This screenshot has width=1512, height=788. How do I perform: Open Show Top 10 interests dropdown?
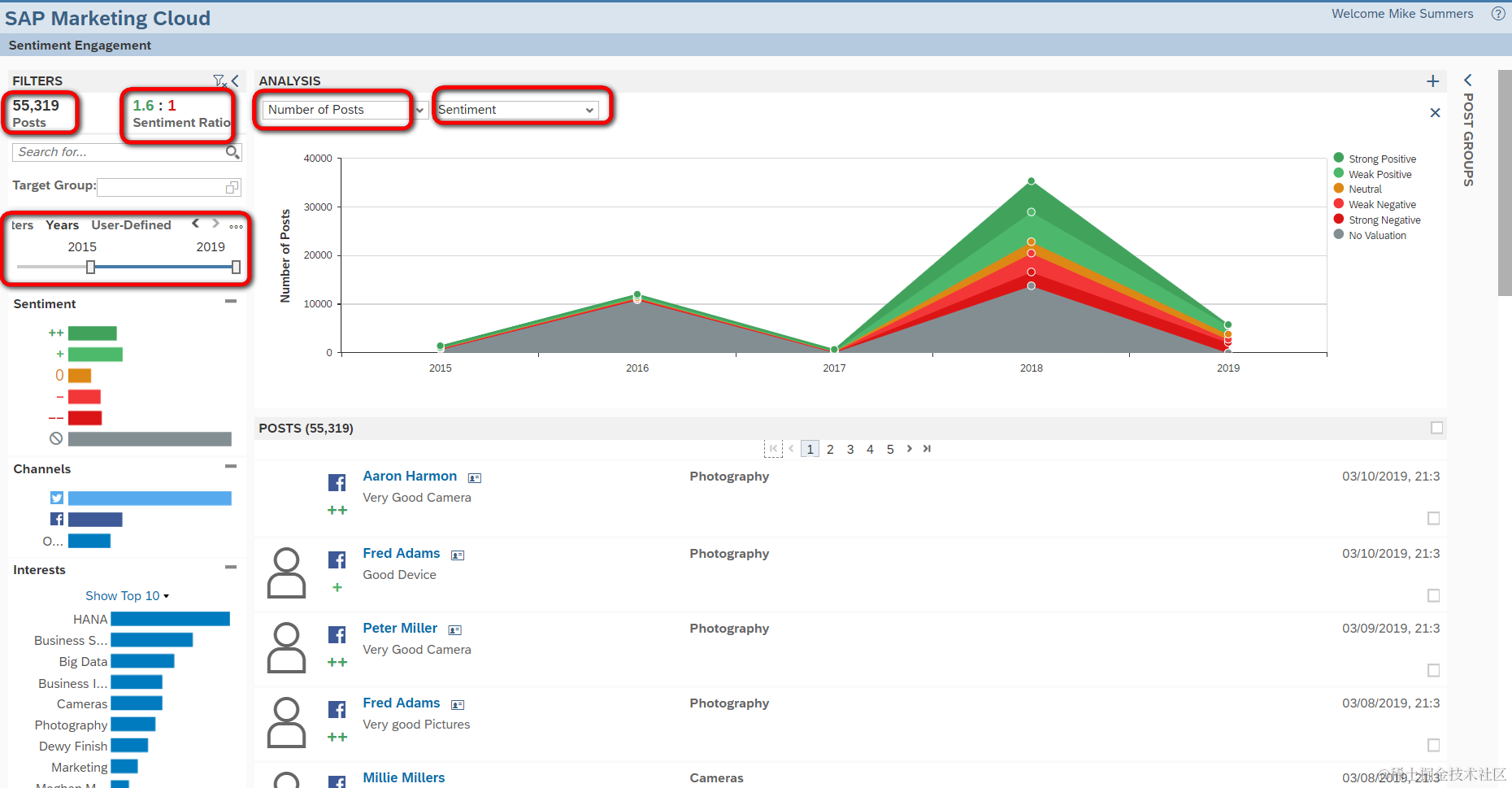click(x=128, y=596)
